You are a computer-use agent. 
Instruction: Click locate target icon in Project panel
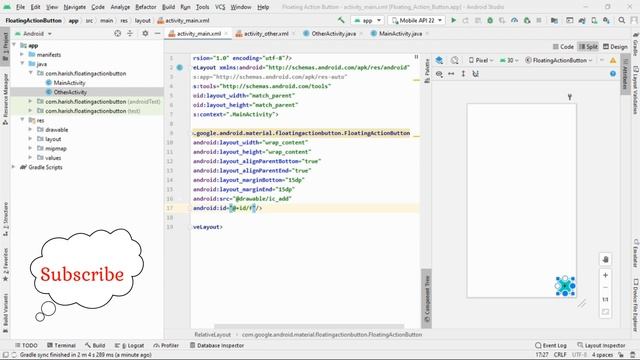(x=118, y=33)
